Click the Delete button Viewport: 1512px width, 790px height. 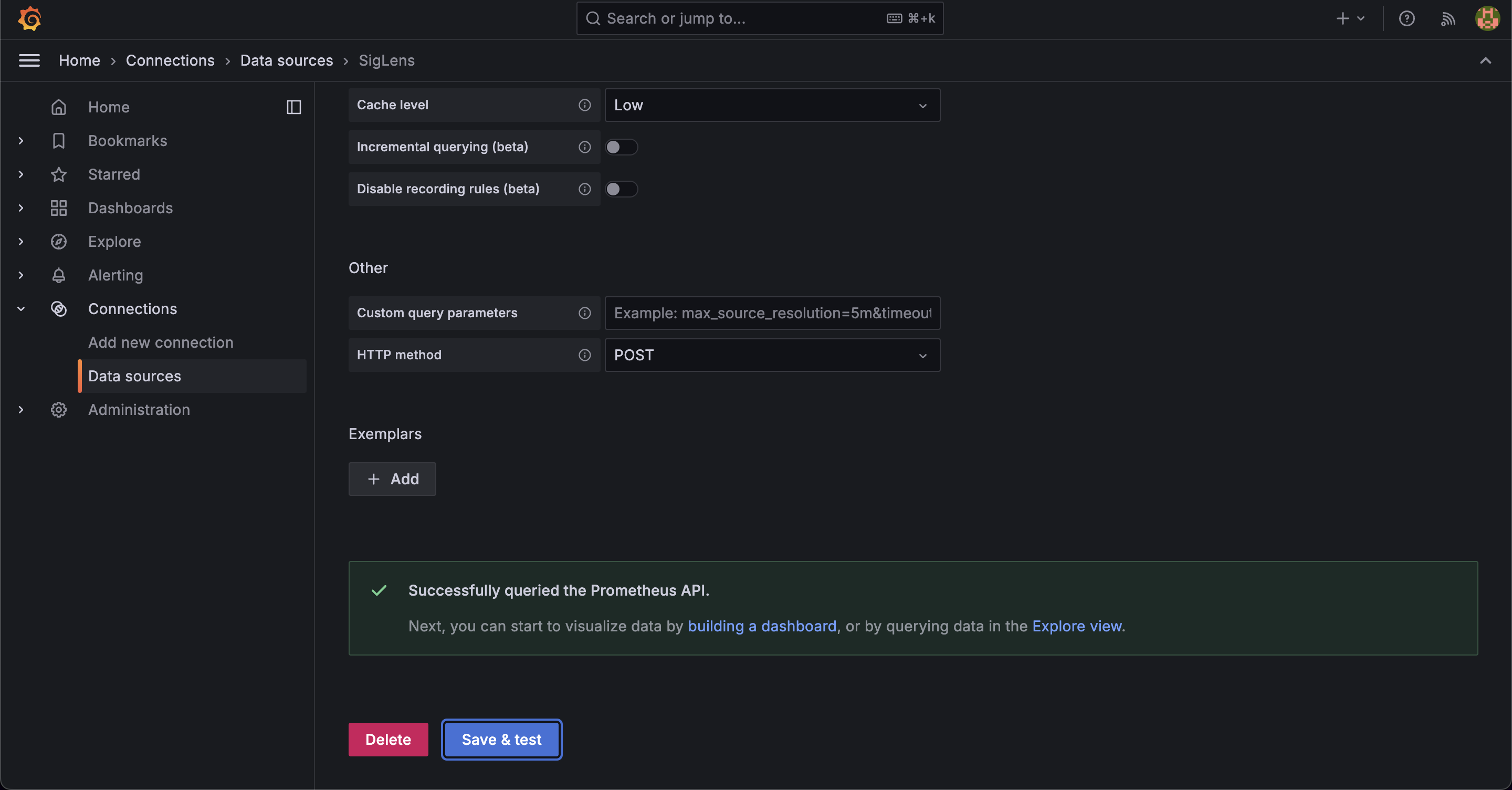click(388, 740)
